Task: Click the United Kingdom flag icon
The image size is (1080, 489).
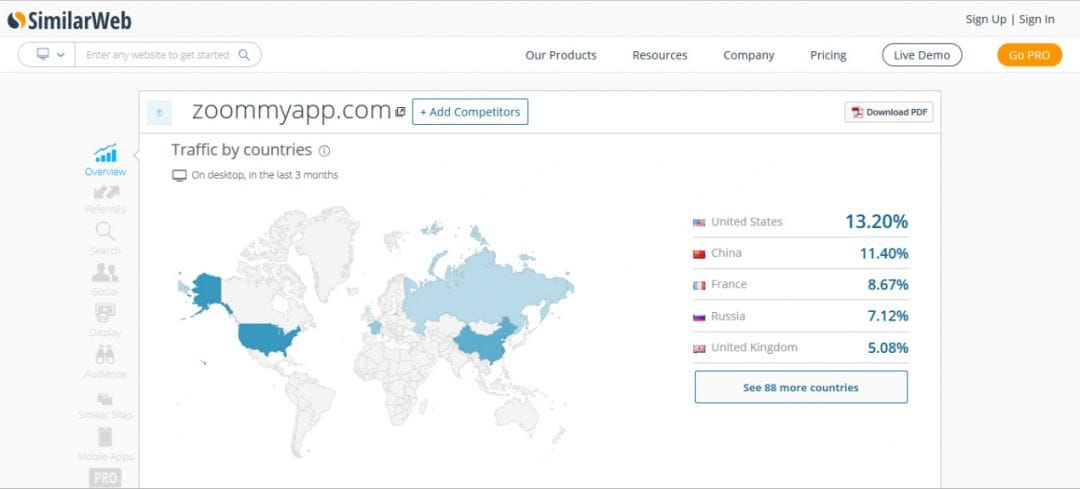Action: click(x=699, y=348)
